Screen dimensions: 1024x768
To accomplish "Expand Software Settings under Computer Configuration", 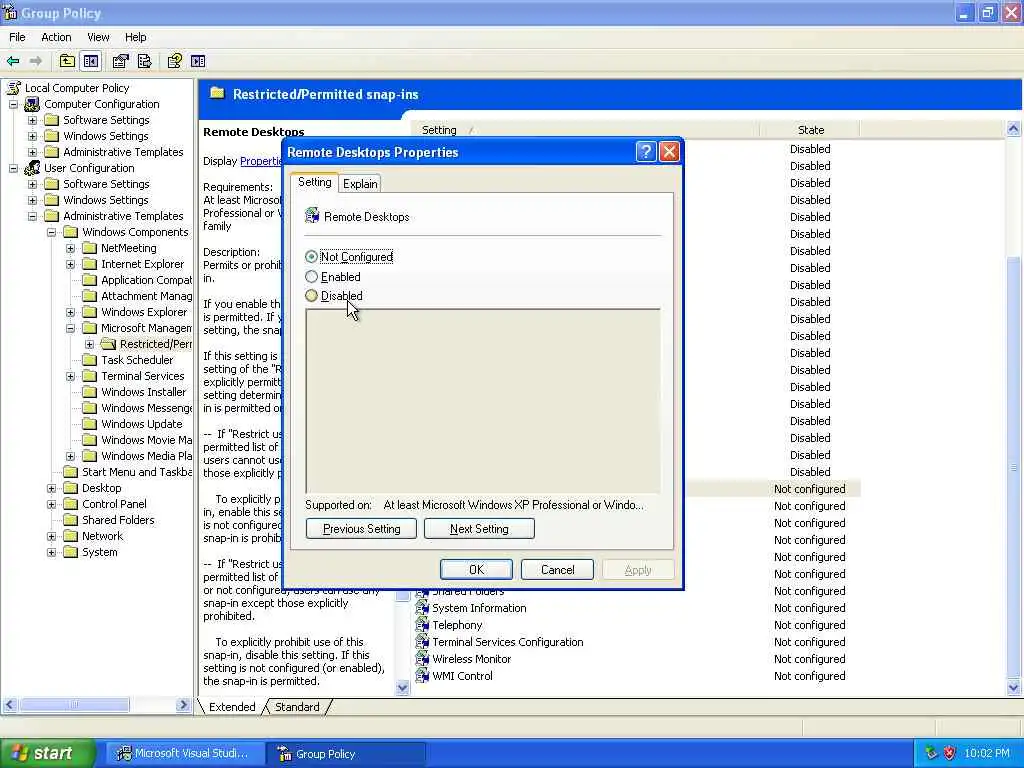I will coord(33,120).
